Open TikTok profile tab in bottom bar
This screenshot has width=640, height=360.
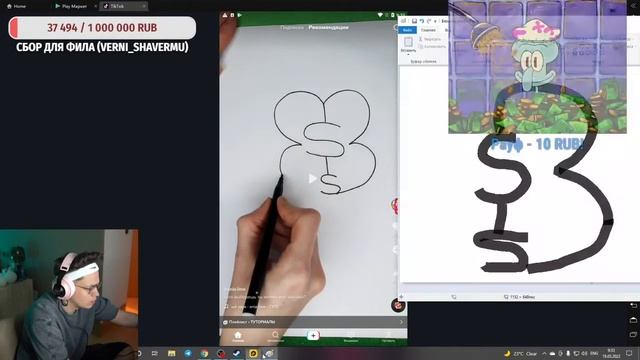click(388, 337)
